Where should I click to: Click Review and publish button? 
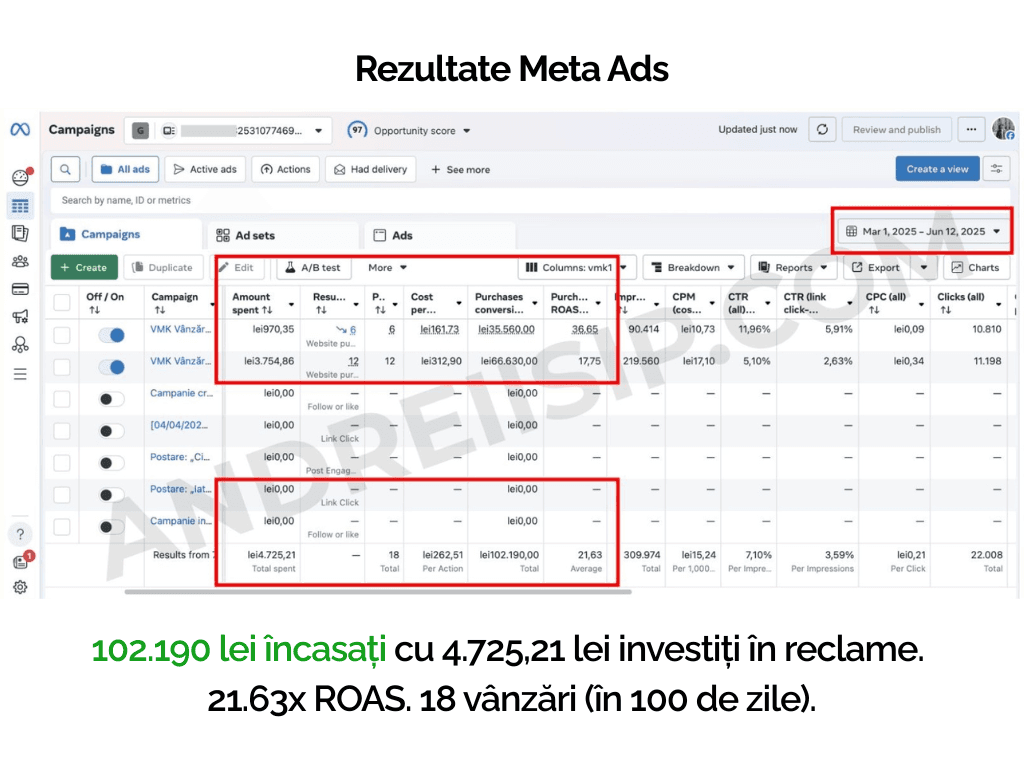tap(897, 129)
